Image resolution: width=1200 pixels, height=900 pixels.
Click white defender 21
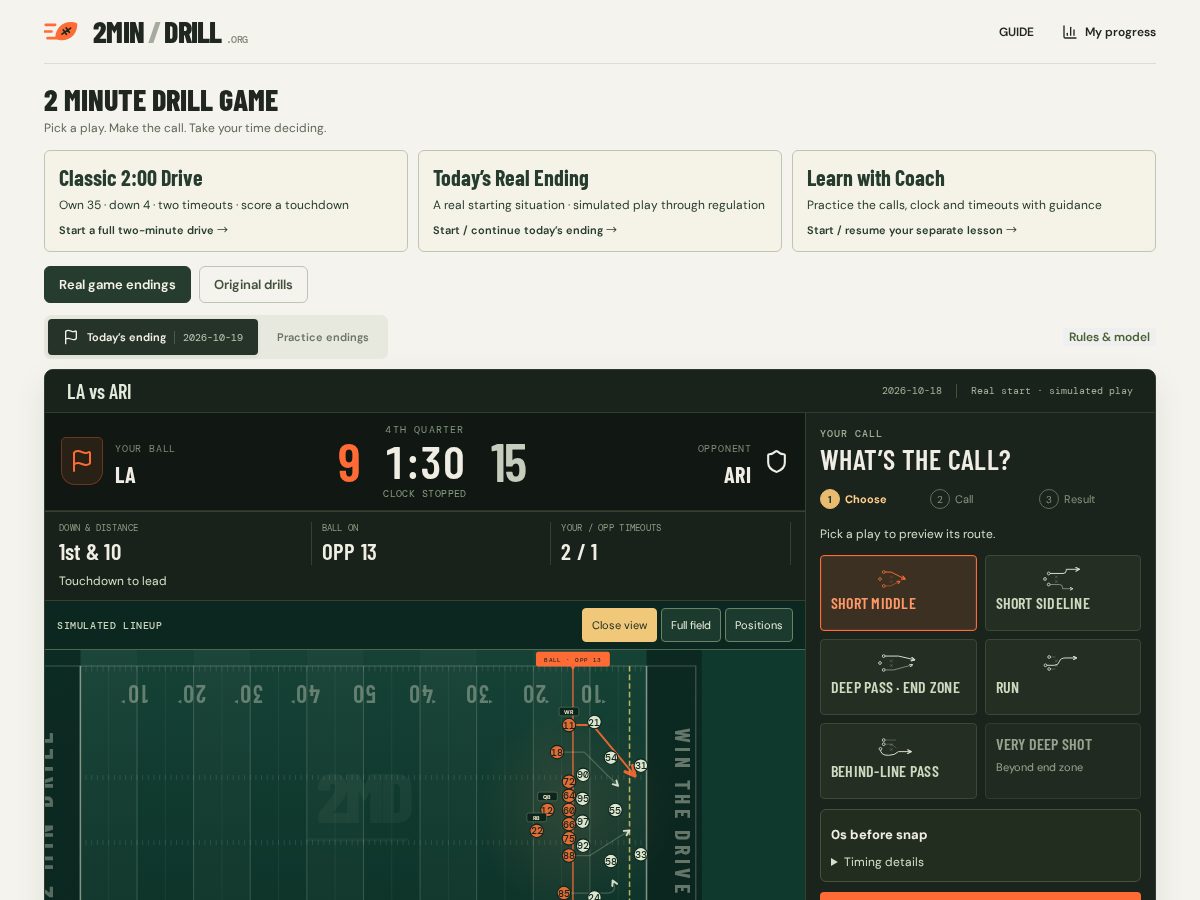pos(594,722)
